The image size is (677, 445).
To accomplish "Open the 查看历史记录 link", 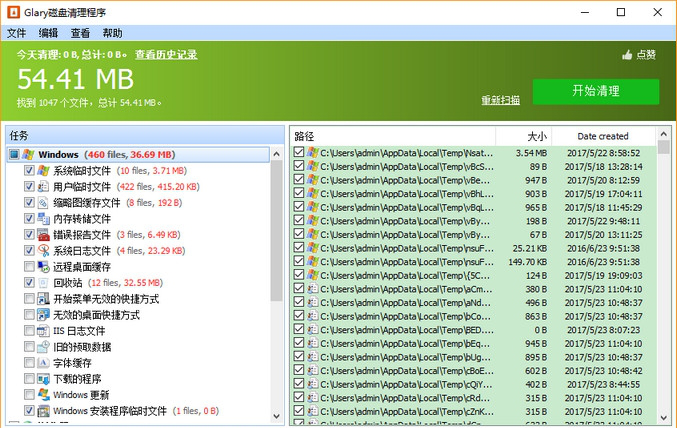I will [166, 54].
